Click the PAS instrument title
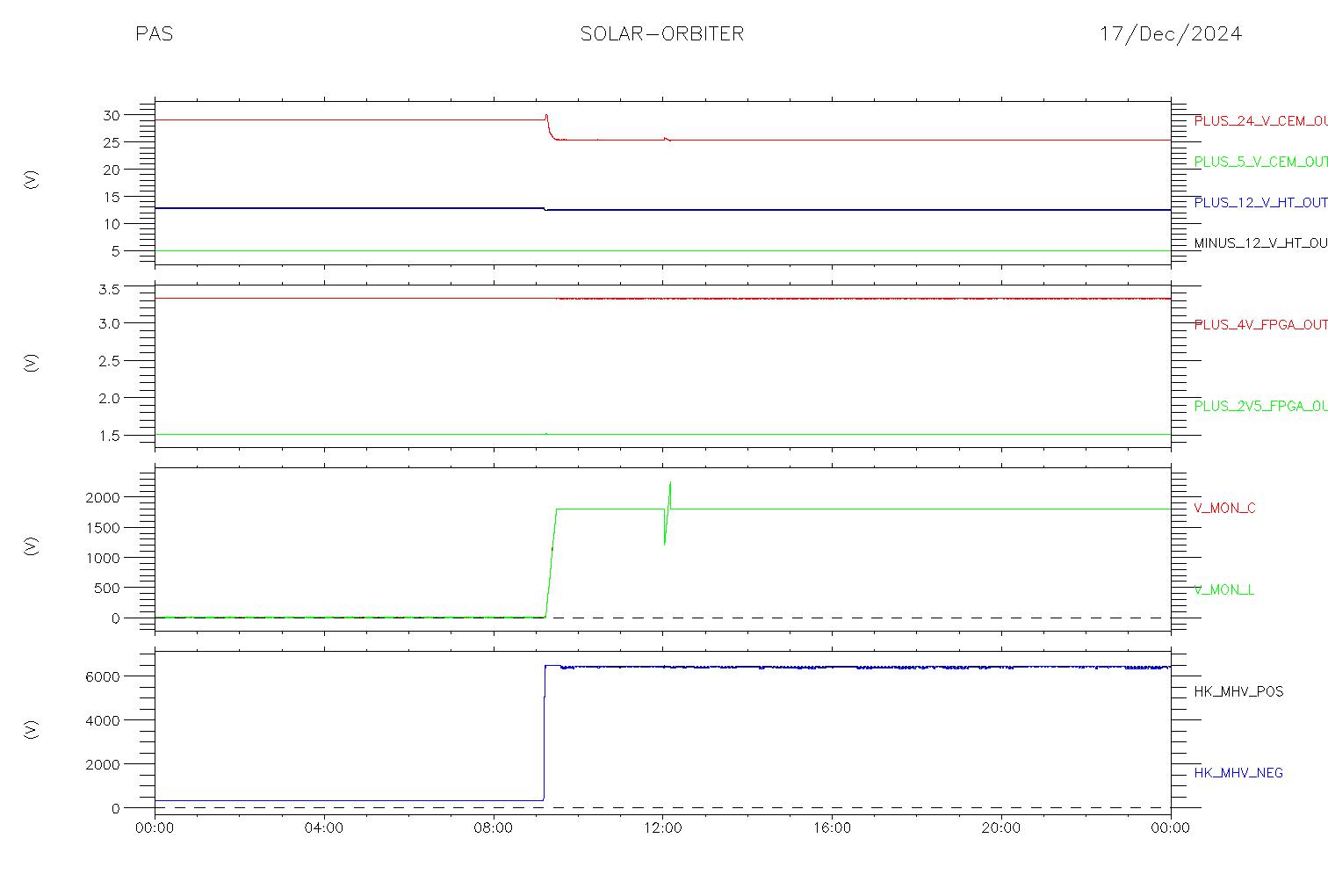This screenshot has width=1328, height=896. click(154, 33)
